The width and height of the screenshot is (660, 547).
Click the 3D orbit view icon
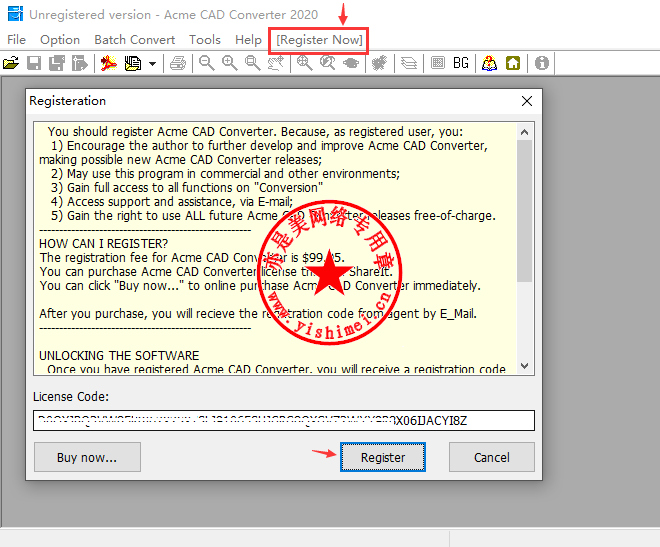coord(351,63)
